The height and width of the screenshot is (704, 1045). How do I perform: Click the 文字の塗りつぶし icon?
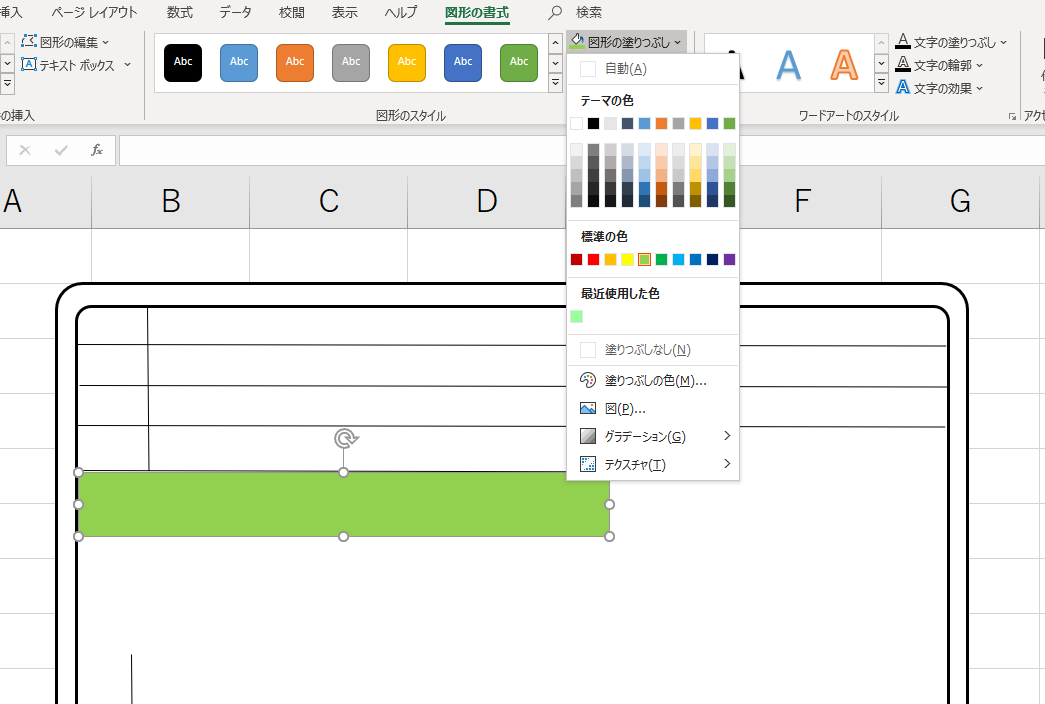pyautogui.click(x=903, y=42)
